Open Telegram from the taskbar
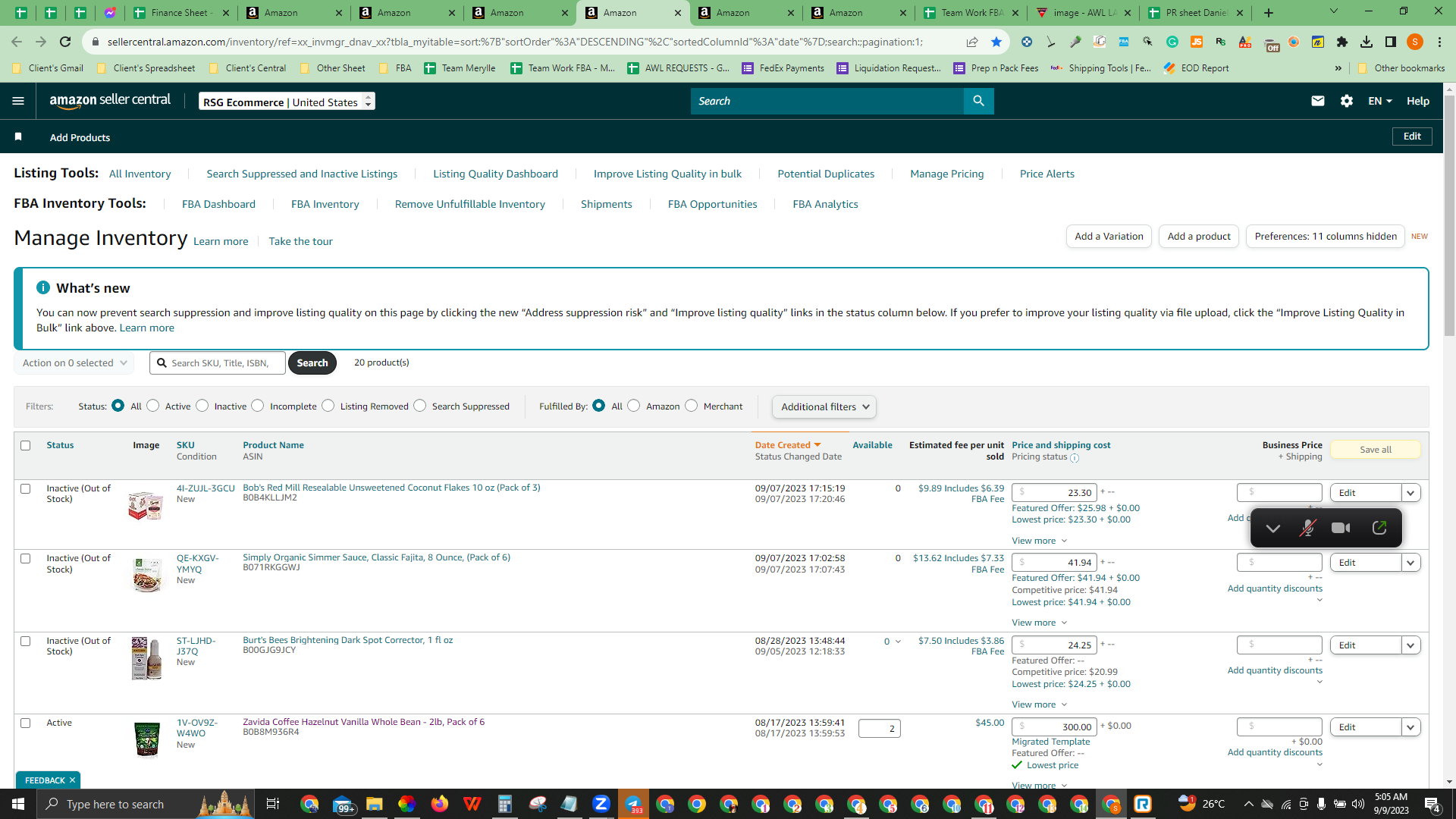The width and height of the screenshot is (1456, 819). click(633, 804)
